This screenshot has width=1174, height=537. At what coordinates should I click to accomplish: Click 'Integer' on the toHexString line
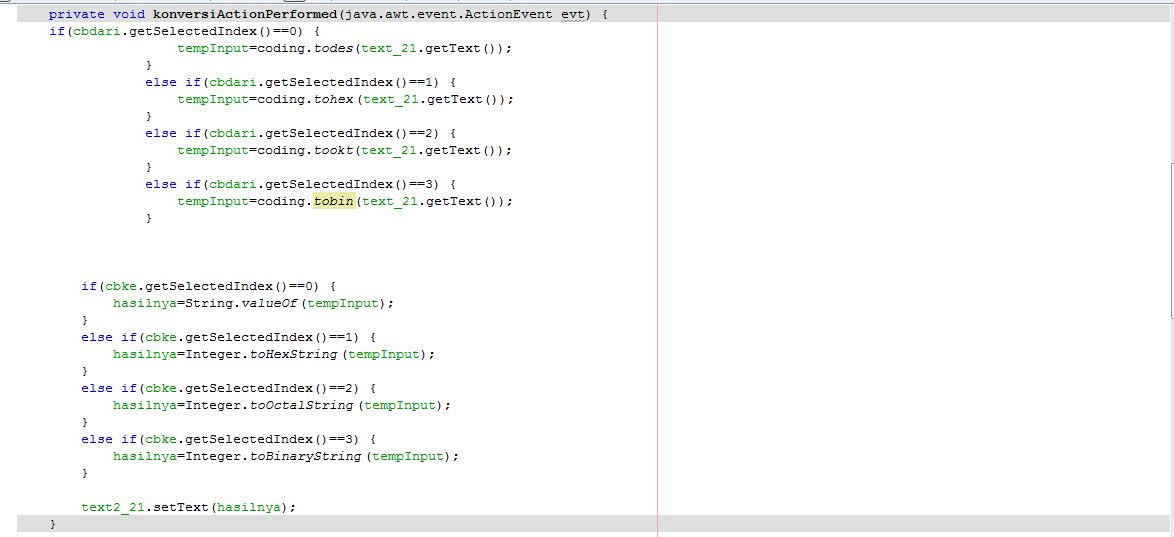click(213, 354)
